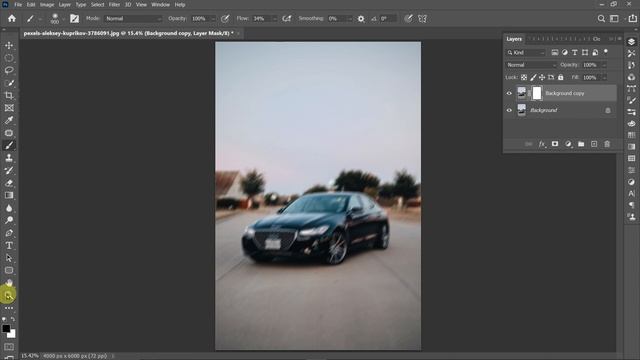
Task: Select the Frame tool
Action: click(x=9, y=108)
